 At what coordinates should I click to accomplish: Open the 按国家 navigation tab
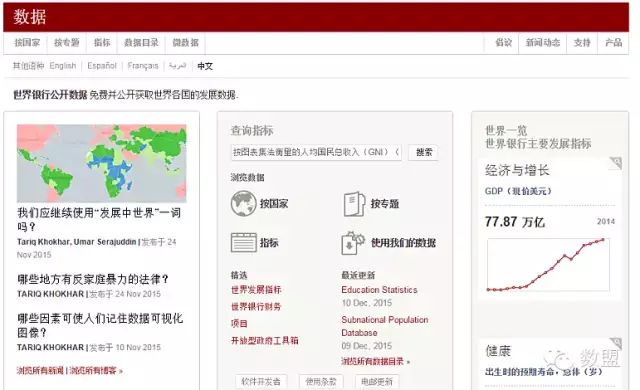[x=27, y=42]
